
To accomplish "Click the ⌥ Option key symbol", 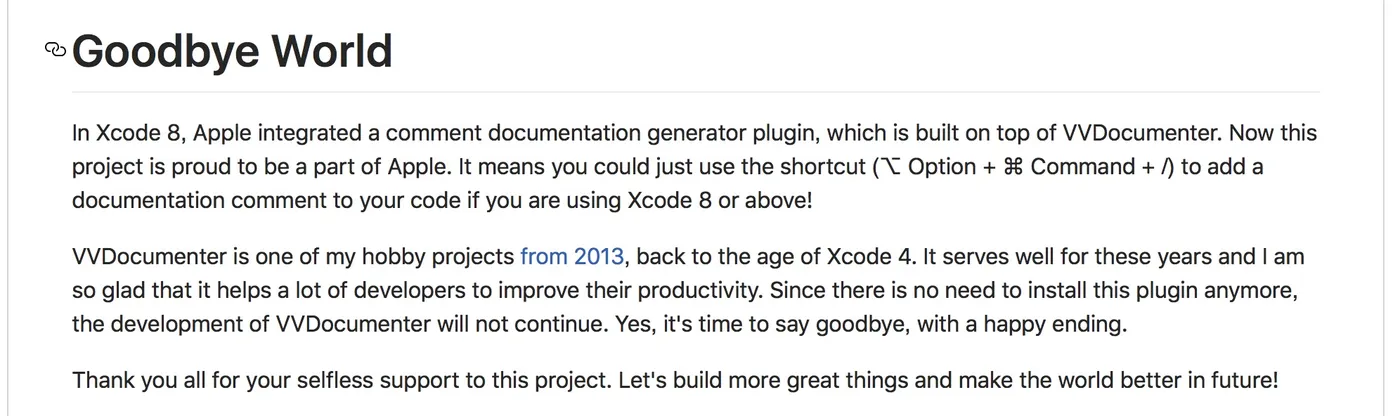I will [889, 166].
